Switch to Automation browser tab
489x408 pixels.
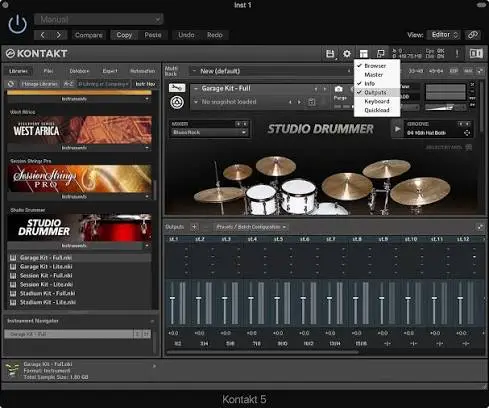(x=142, y=71)
